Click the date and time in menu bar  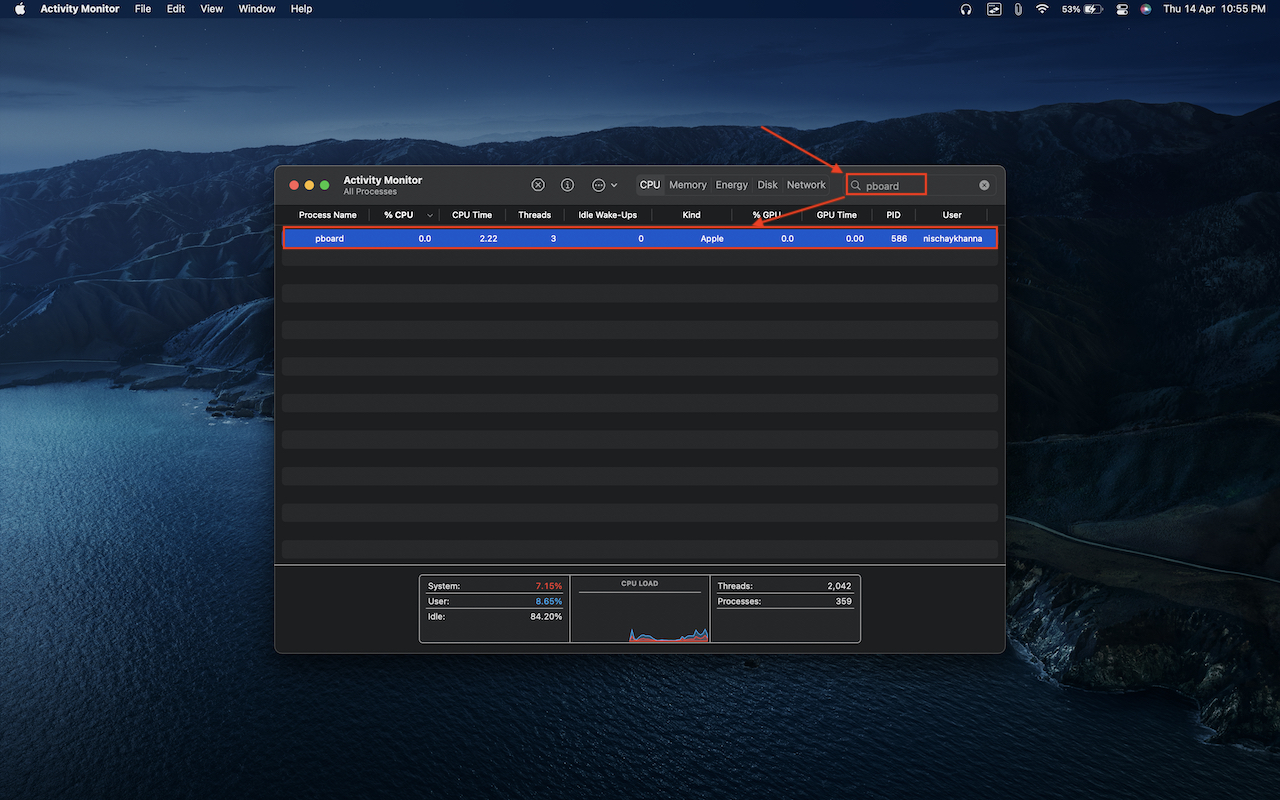coord(1213,9)
